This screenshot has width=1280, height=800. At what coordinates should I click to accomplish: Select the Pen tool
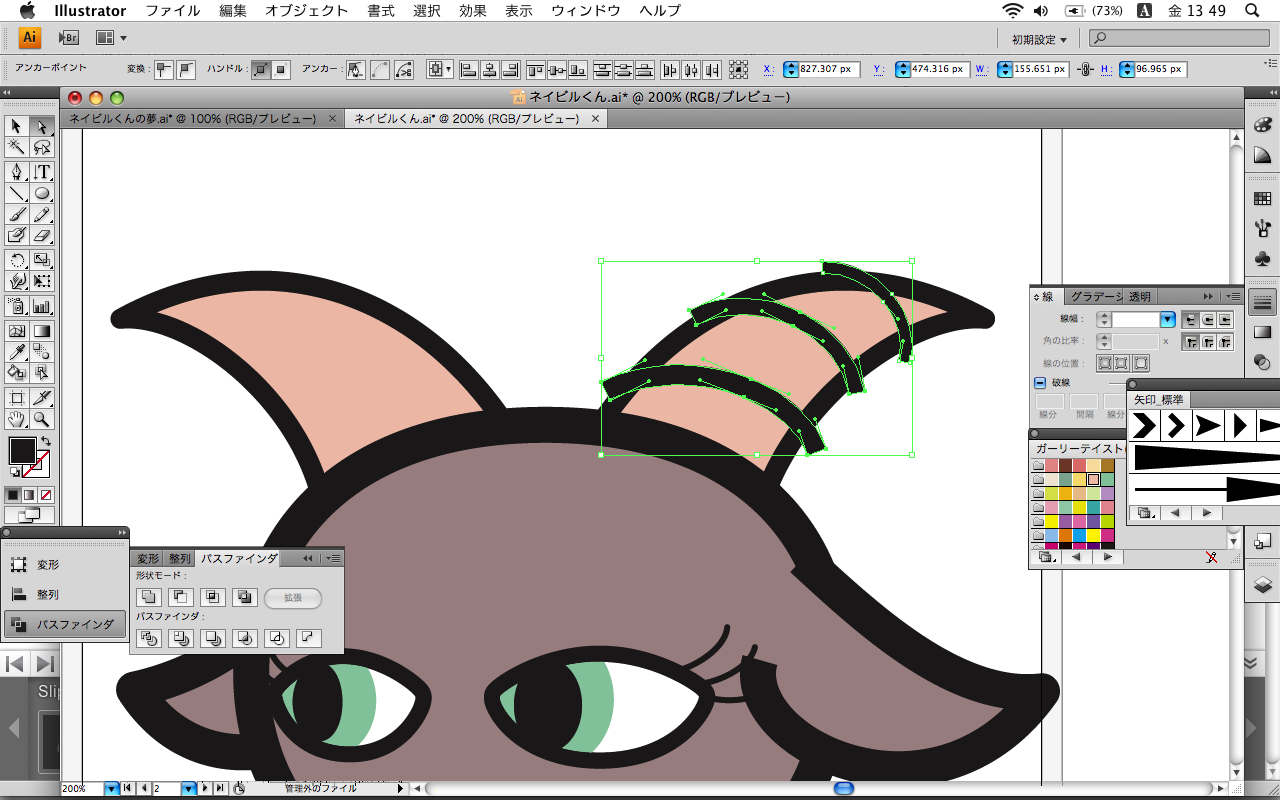point(17,172)
